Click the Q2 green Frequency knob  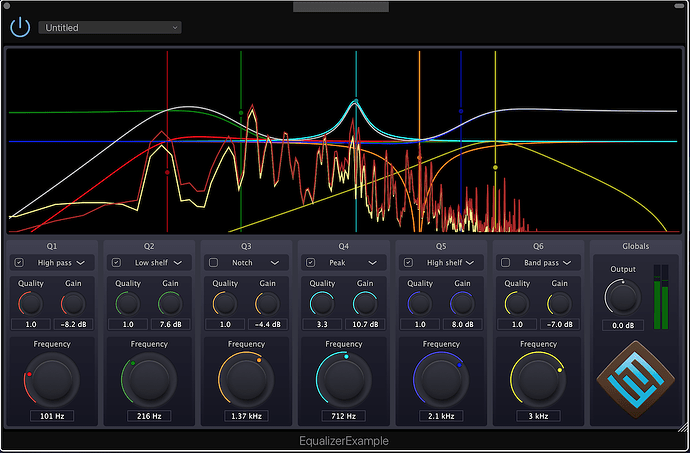148,378
